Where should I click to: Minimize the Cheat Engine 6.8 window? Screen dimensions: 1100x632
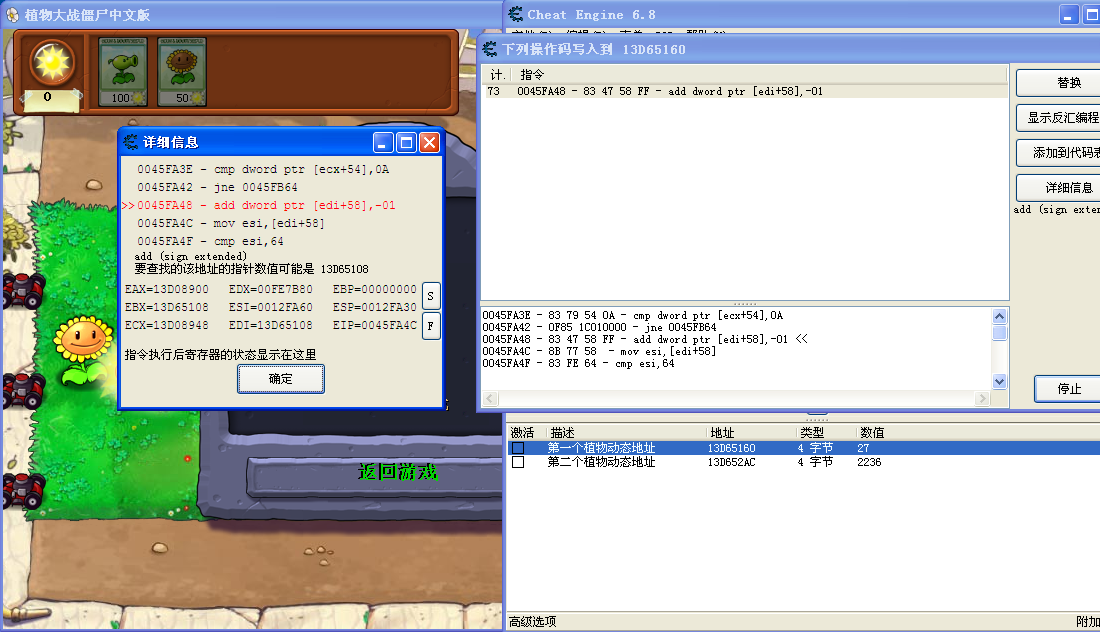[1068, 15]
